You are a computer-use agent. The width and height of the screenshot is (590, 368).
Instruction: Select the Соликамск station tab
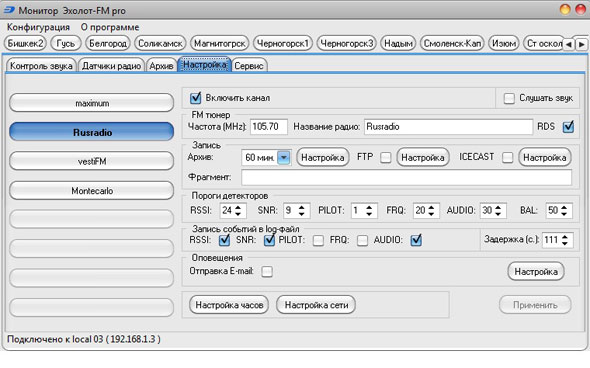point(160,43)
